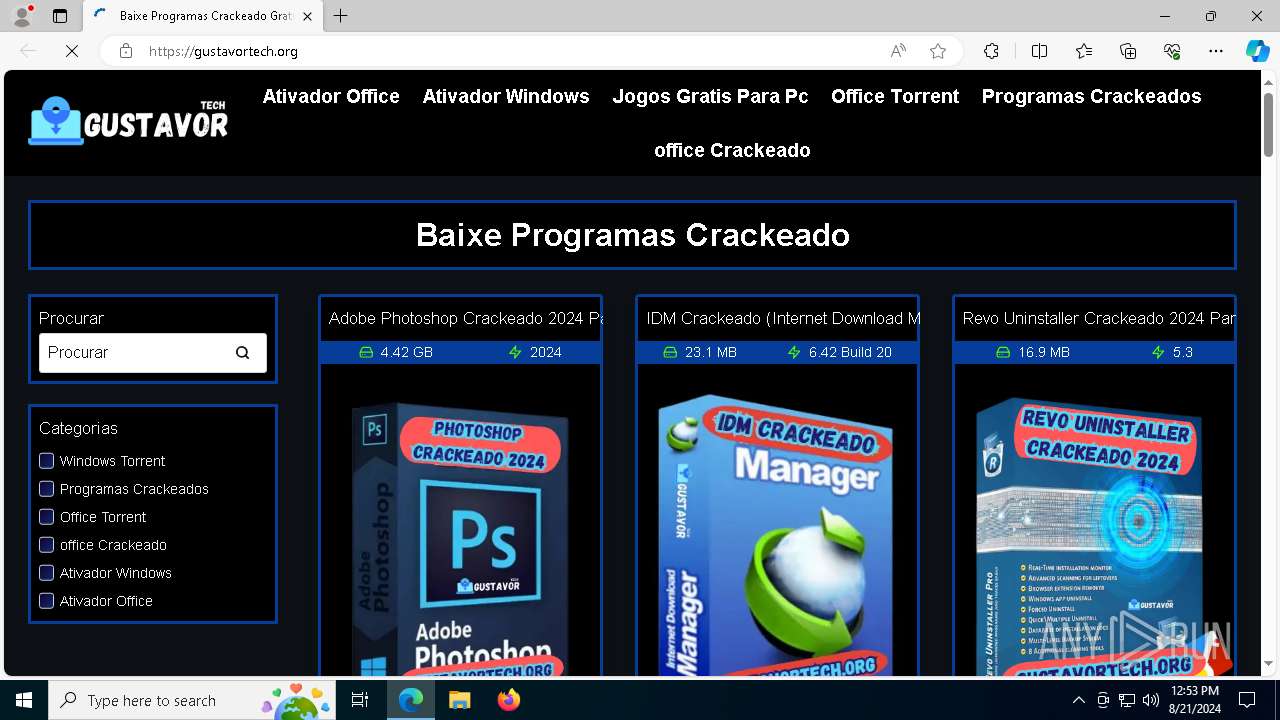This screenshot has height=720, width=1280.
Task: View site information lock icon
Action: pyautogui.click(x=126, y=51)
